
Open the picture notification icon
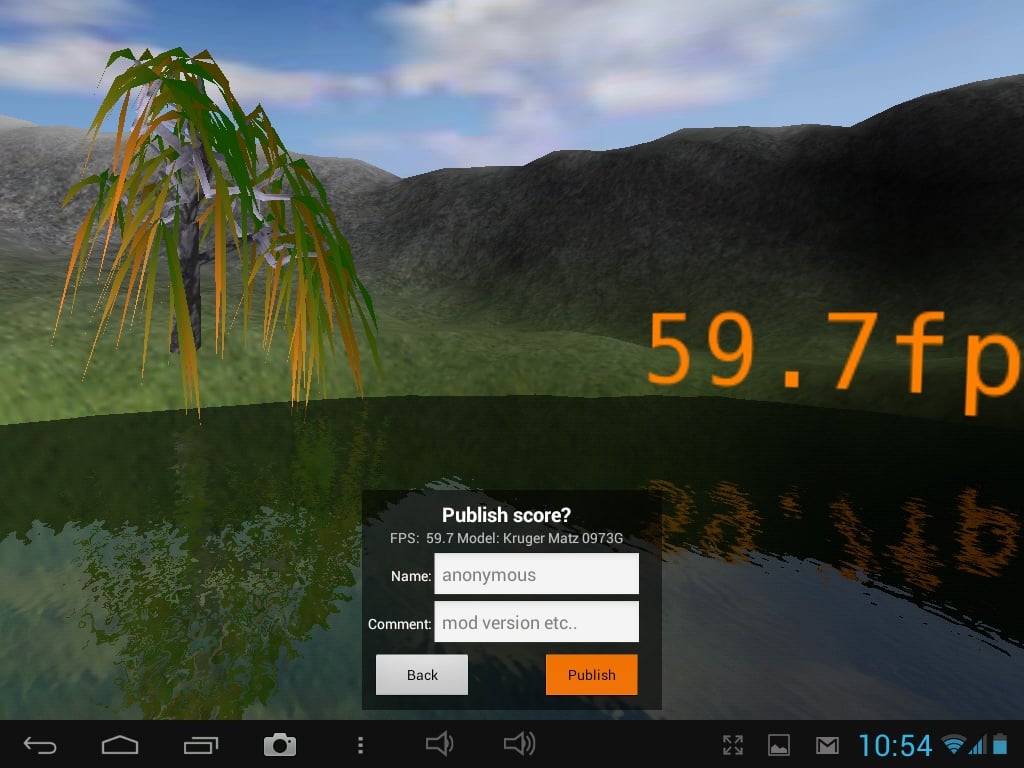[778, 745]
